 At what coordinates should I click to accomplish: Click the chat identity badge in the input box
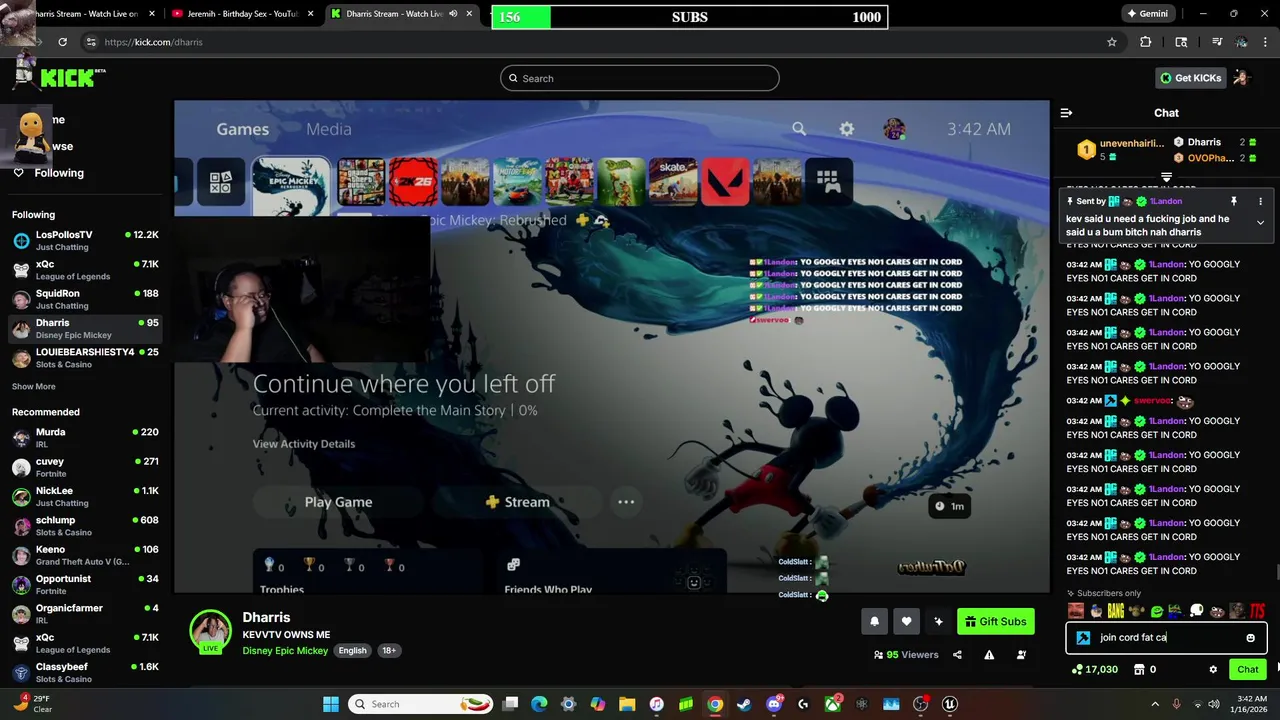click(x=1083, y=638)
